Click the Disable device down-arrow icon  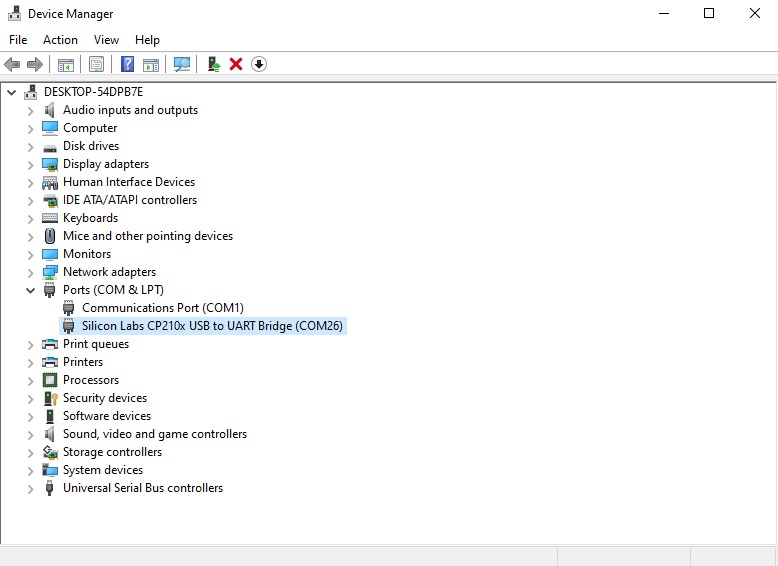pos(259,64)
